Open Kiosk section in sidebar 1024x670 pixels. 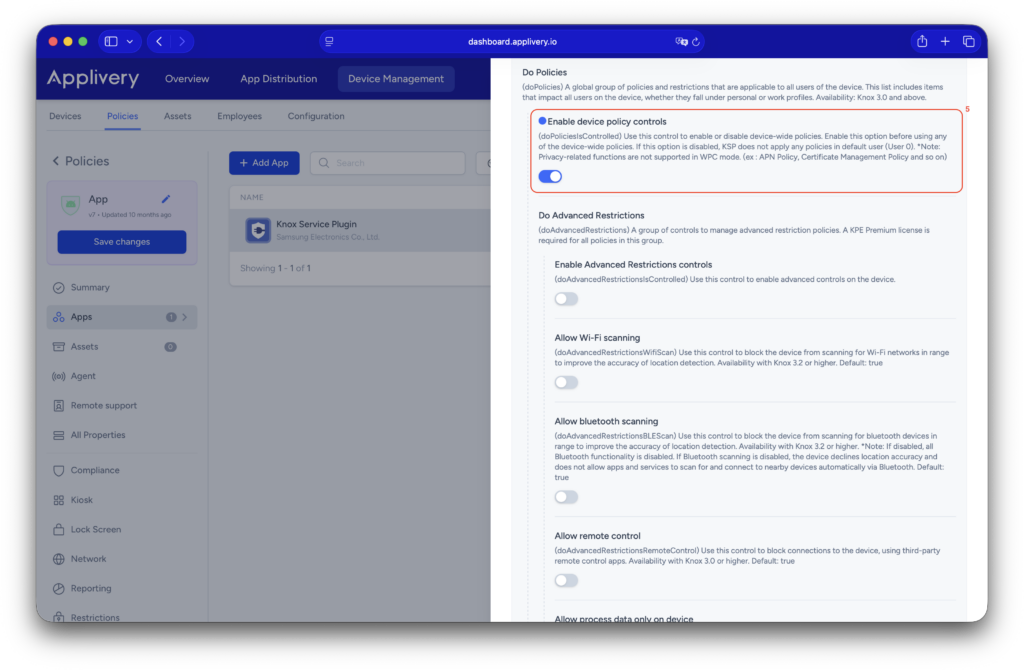click(x=81, y=500)
